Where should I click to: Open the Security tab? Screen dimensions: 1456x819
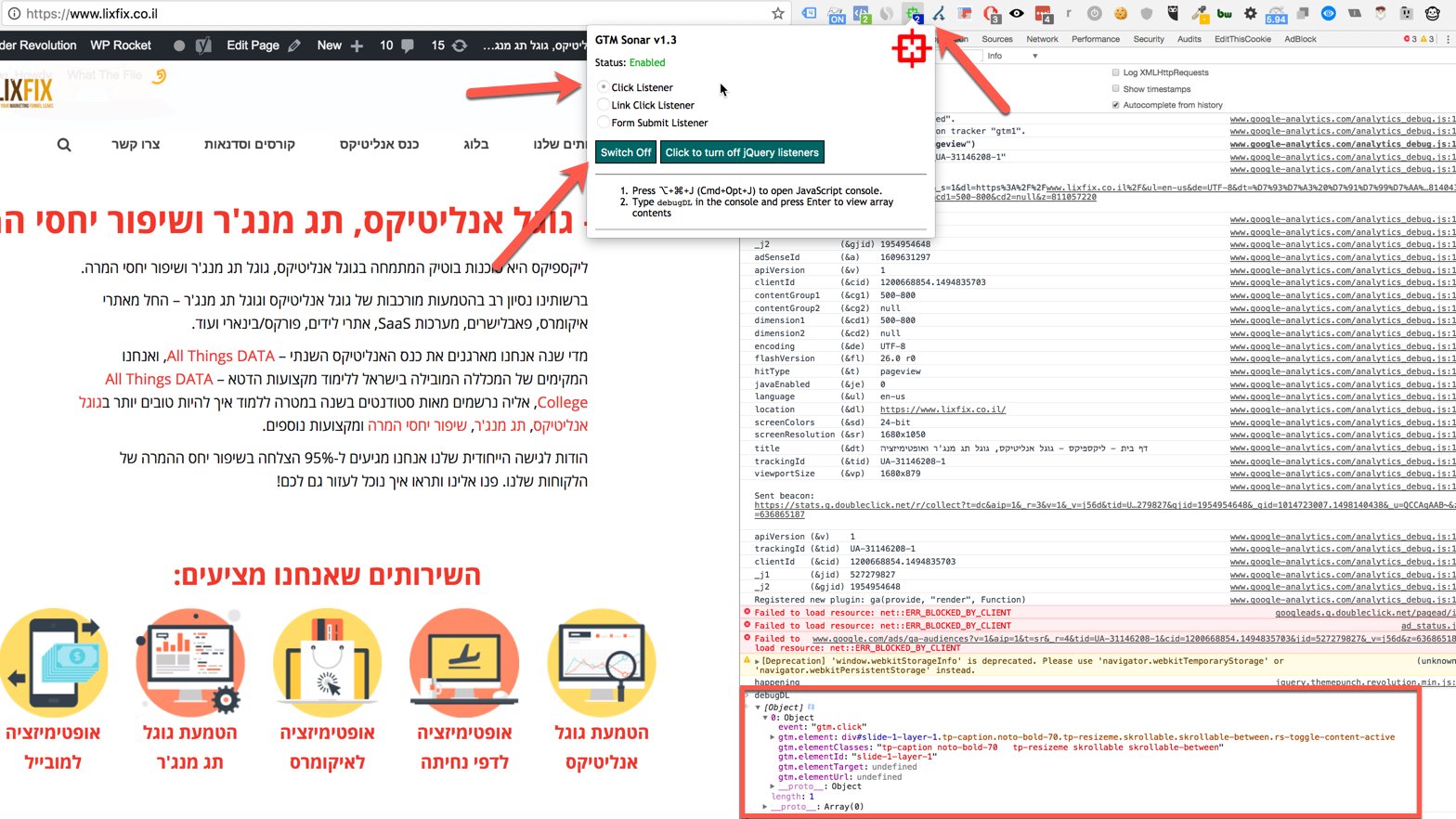coord(1149,39)
